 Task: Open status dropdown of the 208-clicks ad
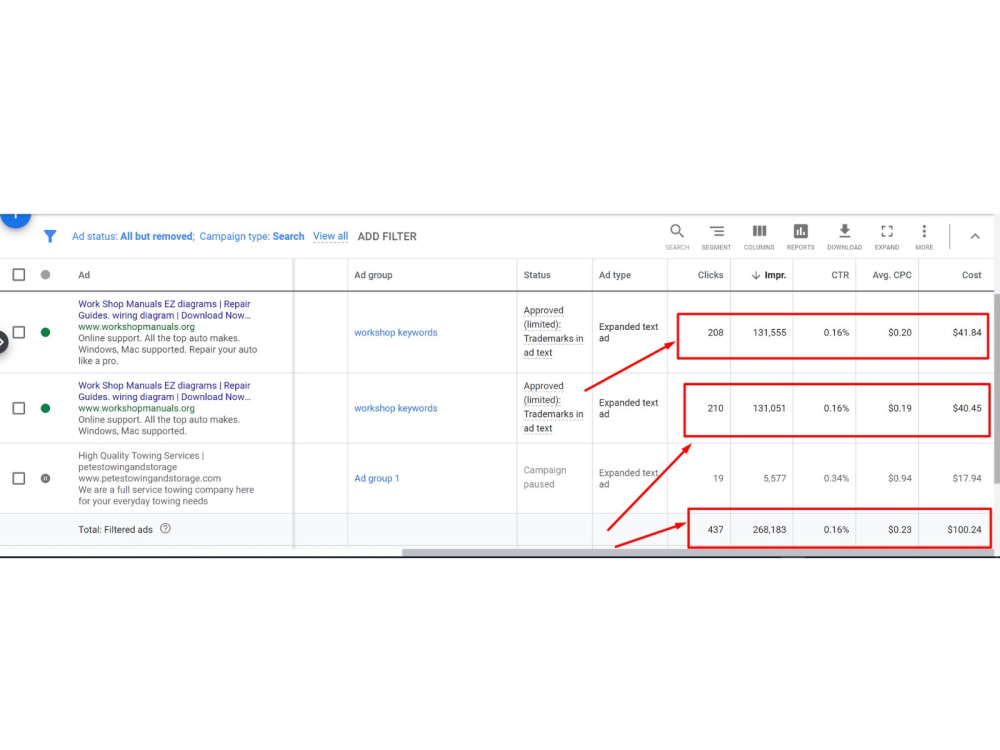tap(45, 332)
